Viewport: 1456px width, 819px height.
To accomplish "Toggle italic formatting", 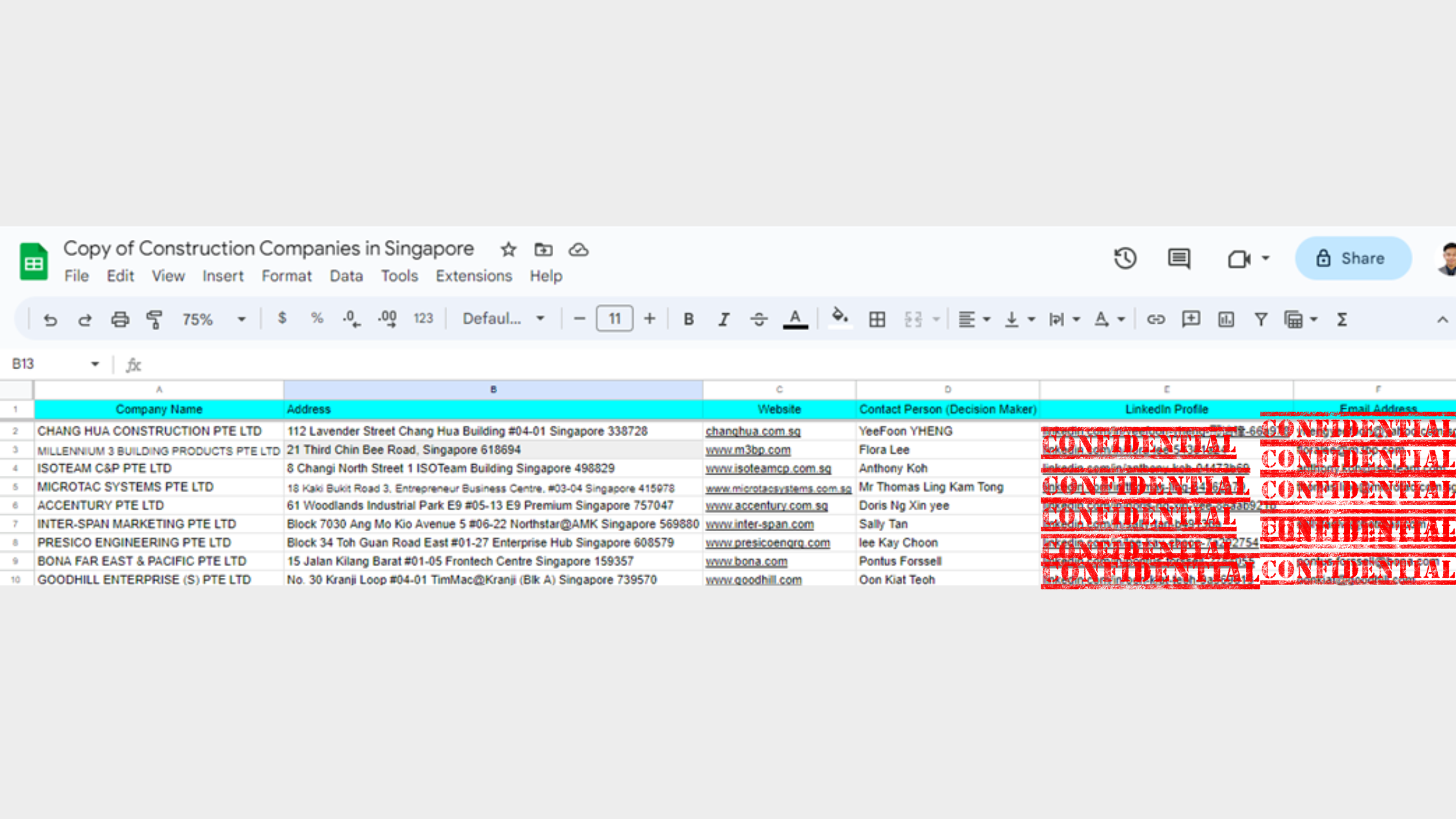I will 723,319.
